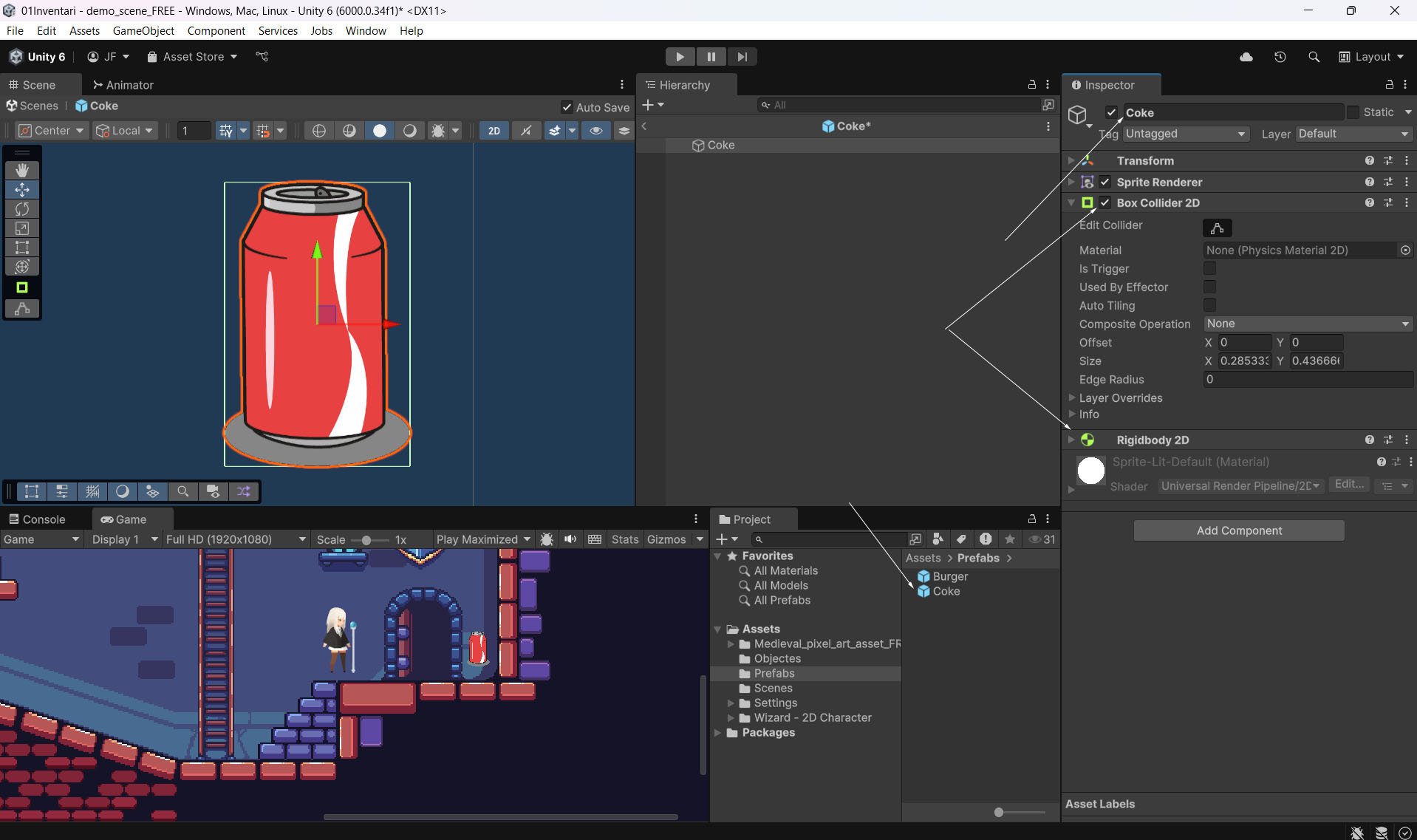Click the Edit Collider icon button
The height and width of the screenshot is (840, 1417).
(1217, 228)
